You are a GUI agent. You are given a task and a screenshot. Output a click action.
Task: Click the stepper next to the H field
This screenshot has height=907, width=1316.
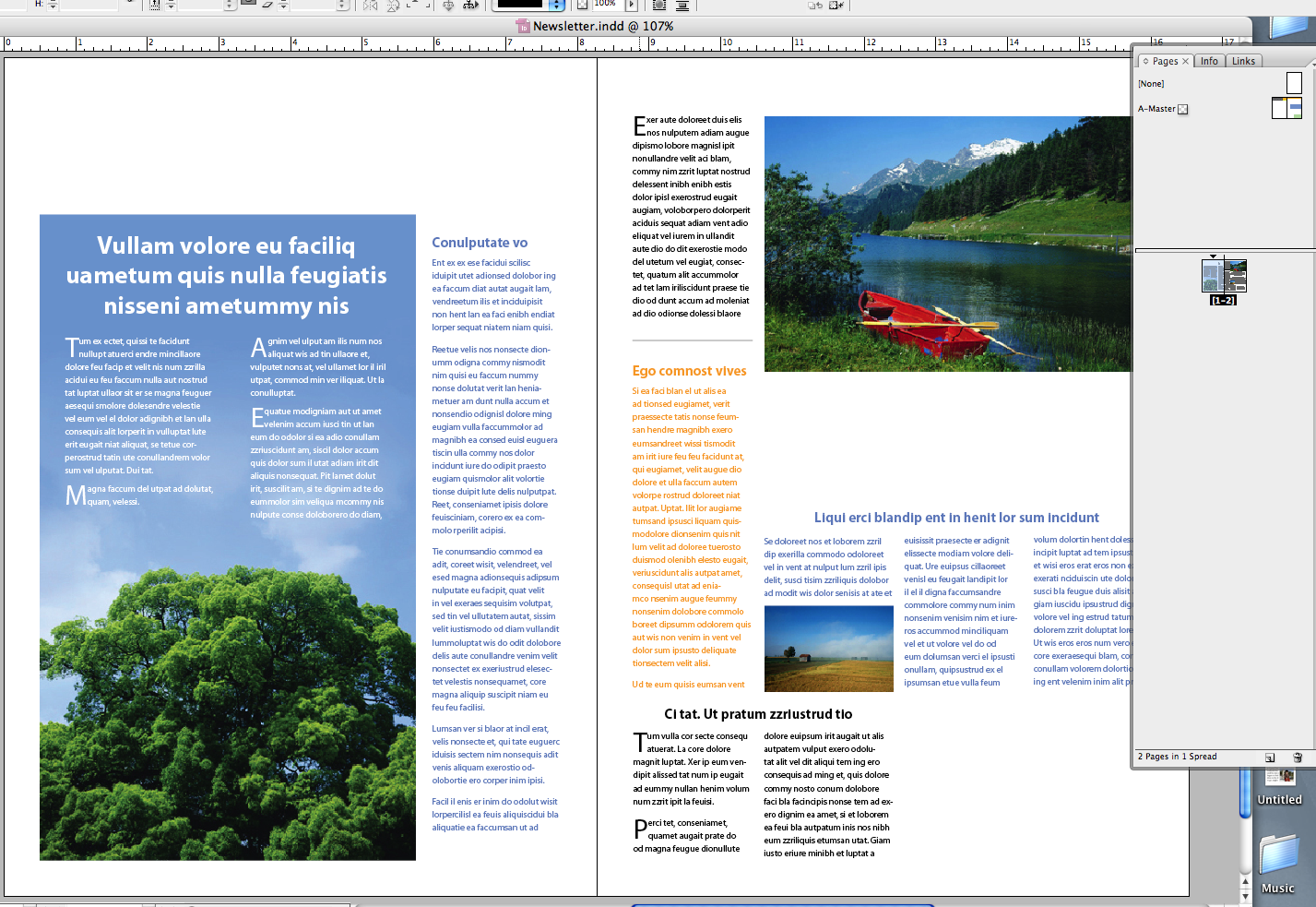point(53,5)
